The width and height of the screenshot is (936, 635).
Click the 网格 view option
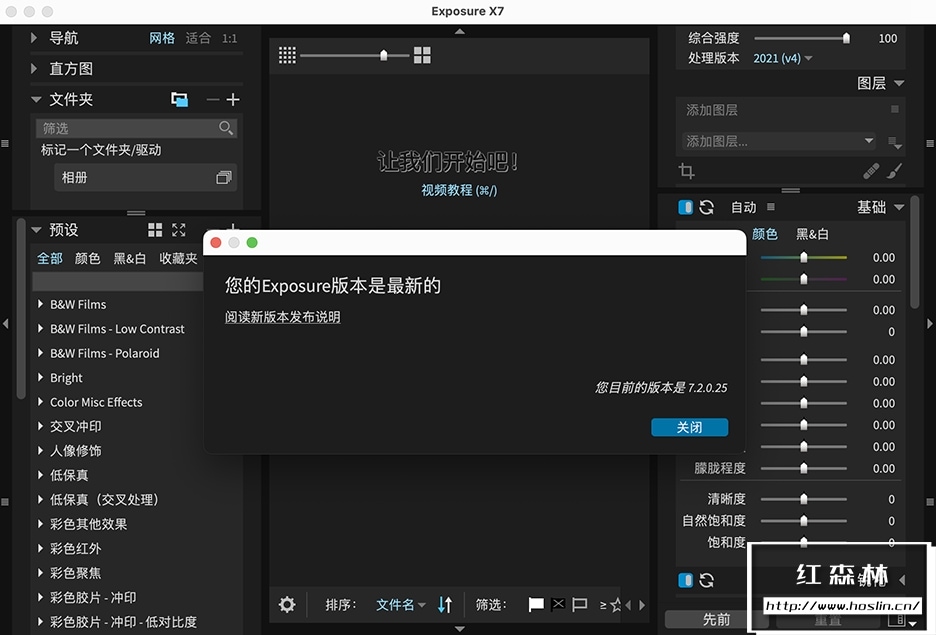[162, 38]
